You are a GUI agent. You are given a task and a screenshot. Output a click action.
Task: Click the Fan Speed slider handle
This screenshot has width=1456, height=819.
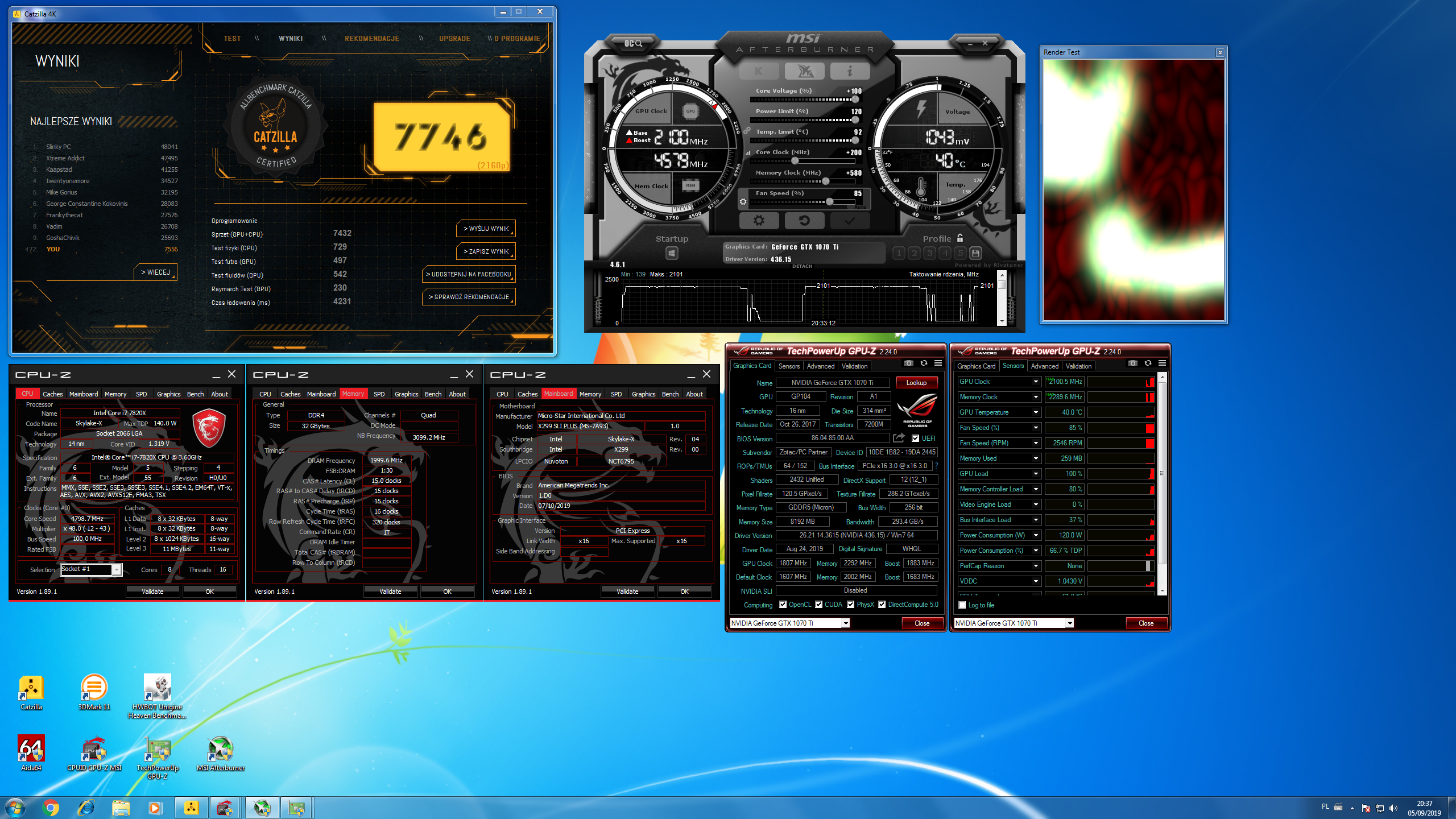point(830,202)
